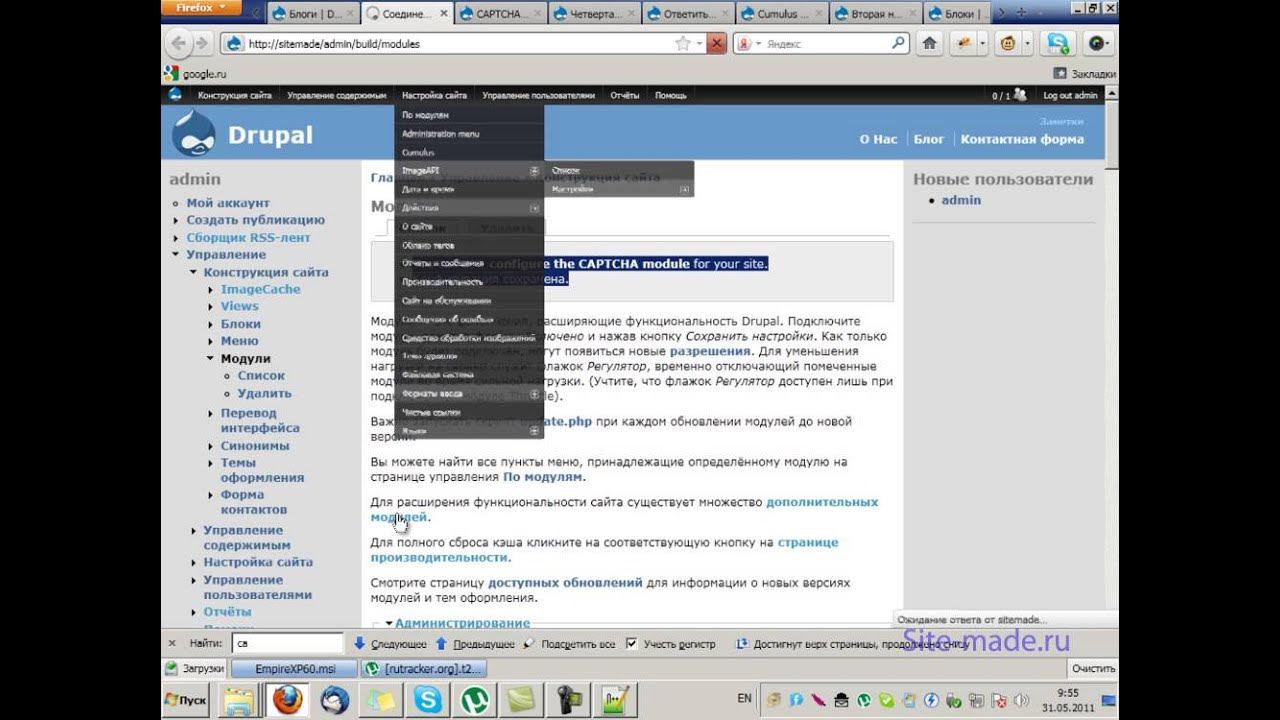Image resolution: width=1280 pixels, height=720 pixels.
Task: Open the Закладки bookmarks sidebar button
Action: 1085,73
